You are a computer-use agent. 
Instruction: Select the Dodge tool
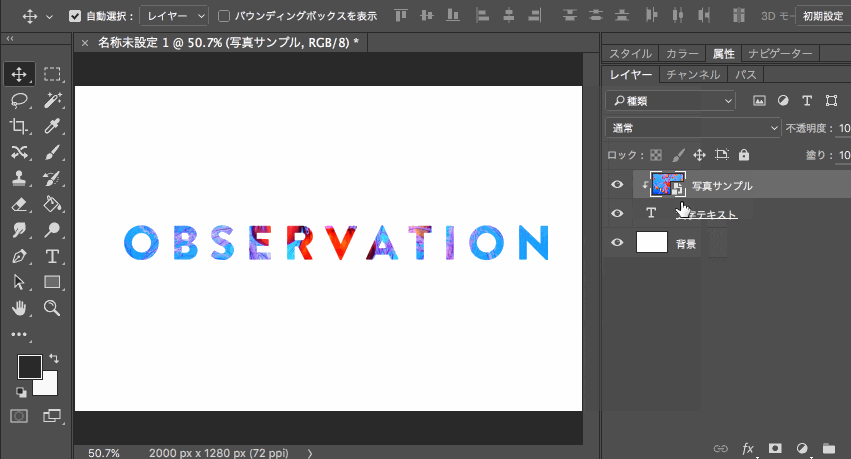(x=52, y=230)
